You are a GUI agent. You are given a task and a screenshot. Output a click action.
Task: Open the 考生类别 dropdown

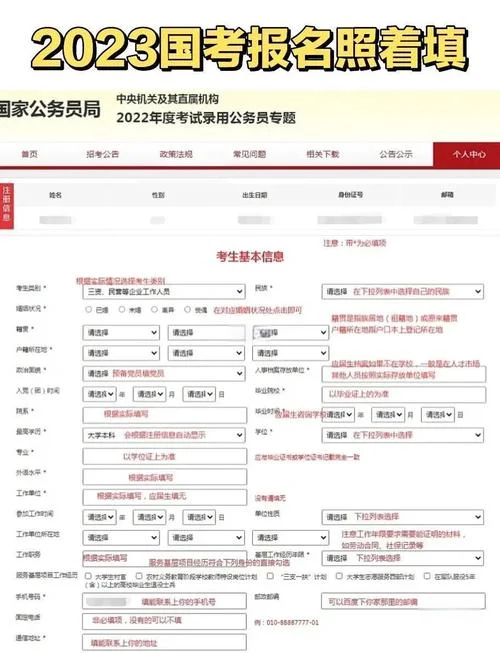click(164, 292)
